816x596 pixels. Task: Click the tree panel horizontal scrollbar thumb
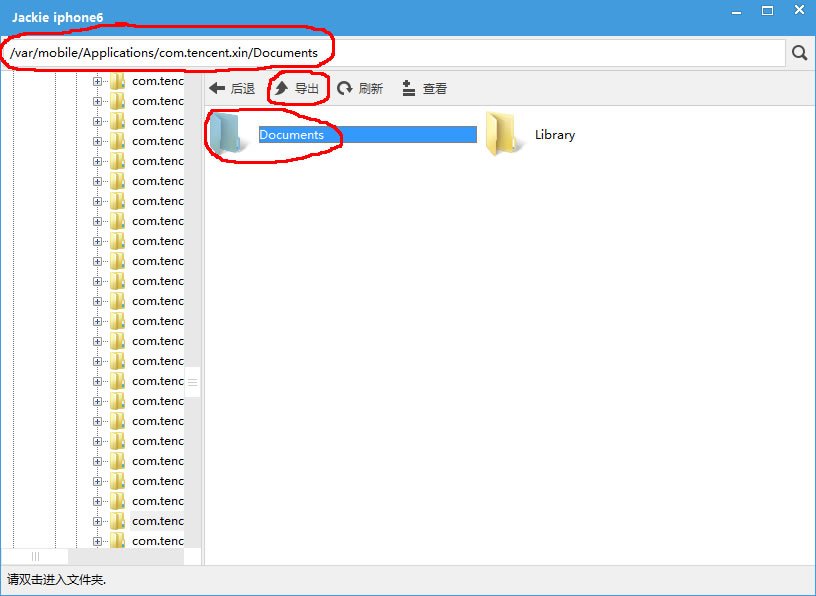coord(35,556)
